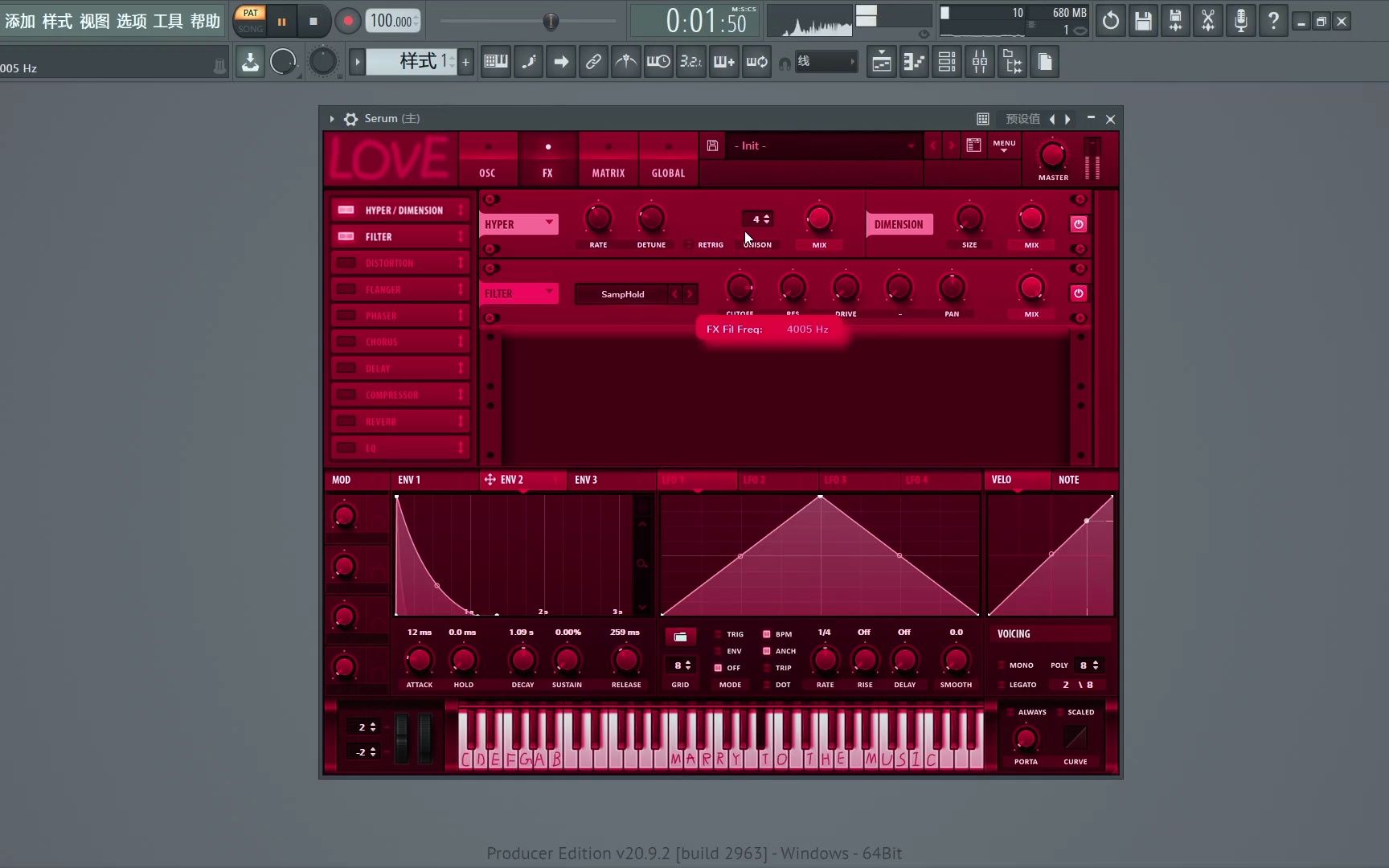
Task: Select the ENV 1 tab
Action: point(435,480)
